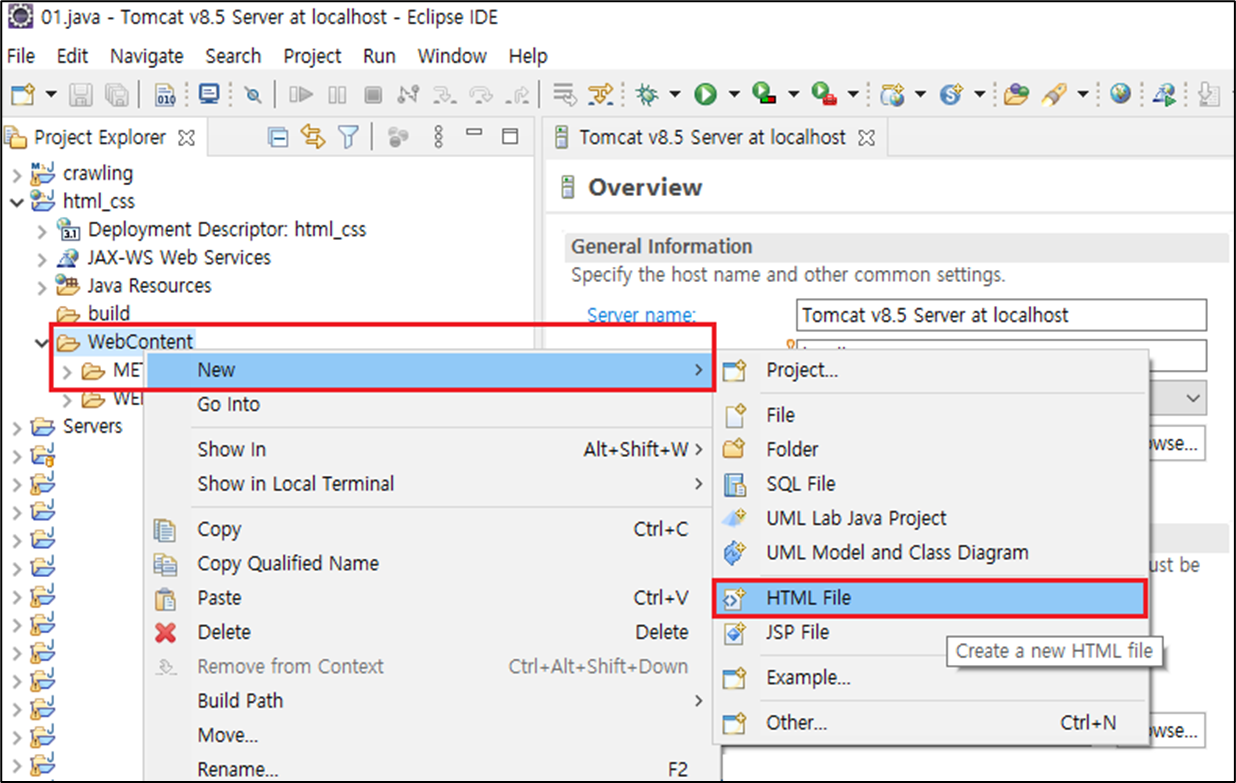This screenshot has width=1236, height=783.
Task: Click the Open Console monitor toolbar icon
Action: 209,94
